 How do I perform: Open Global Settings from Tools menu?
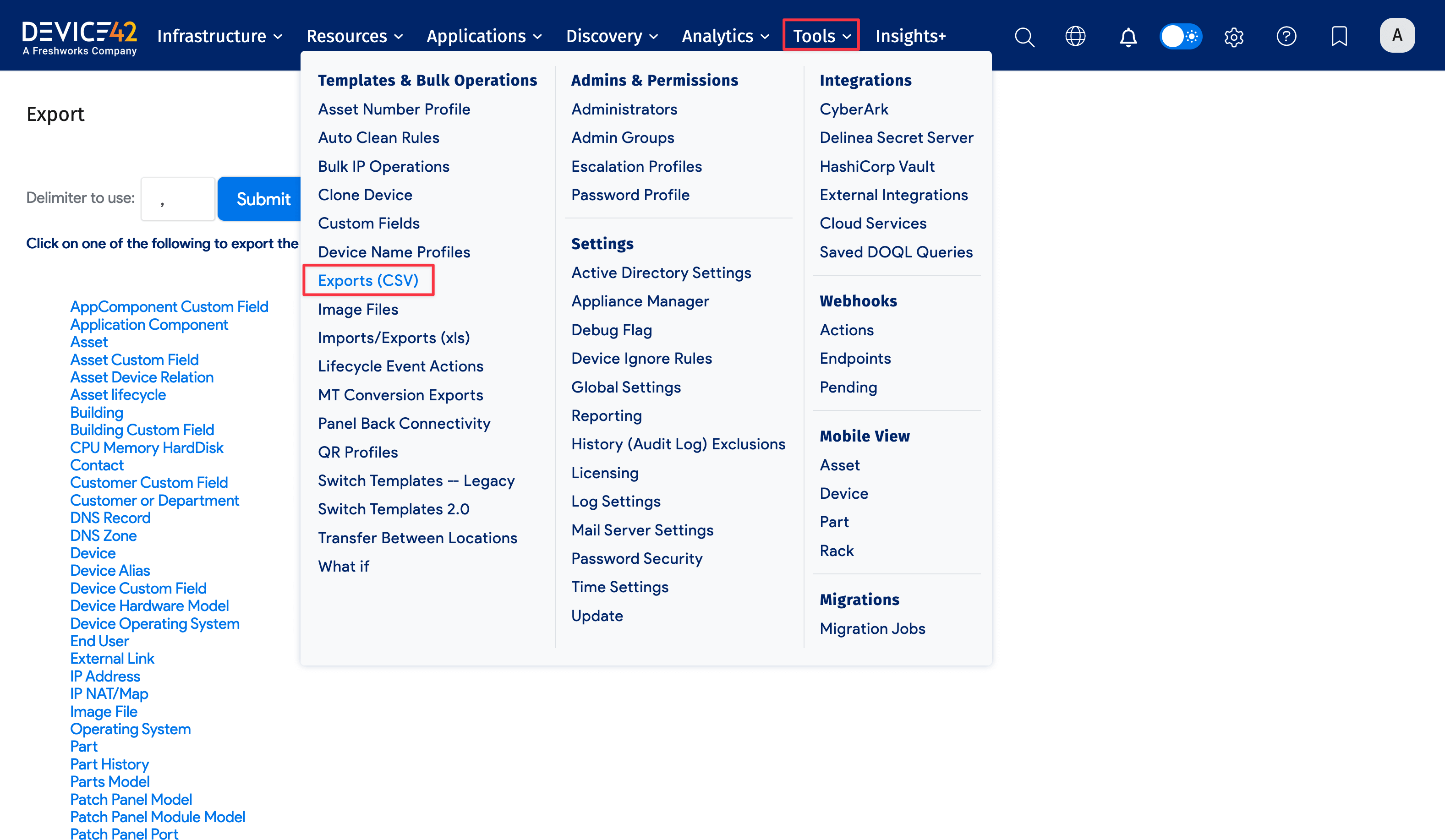625,387
